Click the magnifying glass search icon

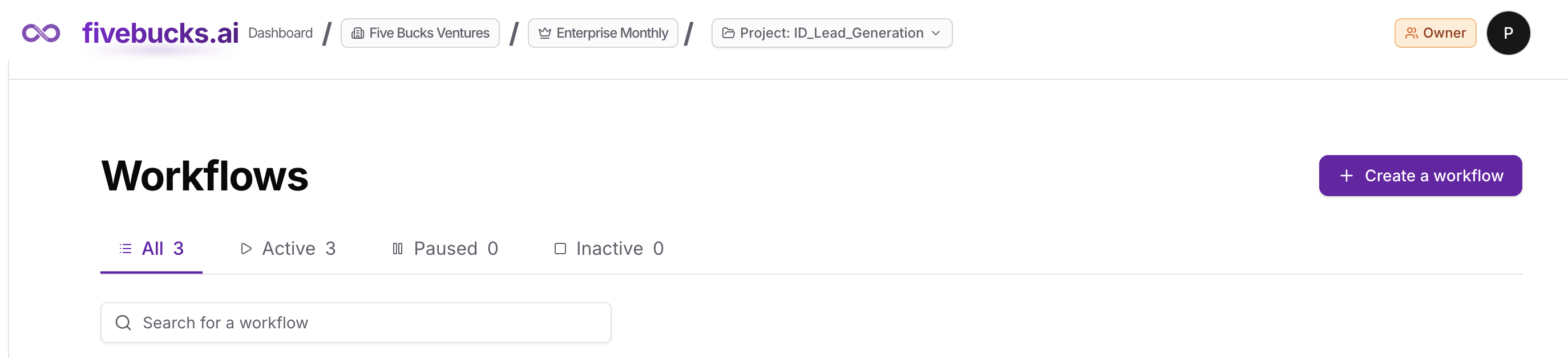click(x=124, y=323)
